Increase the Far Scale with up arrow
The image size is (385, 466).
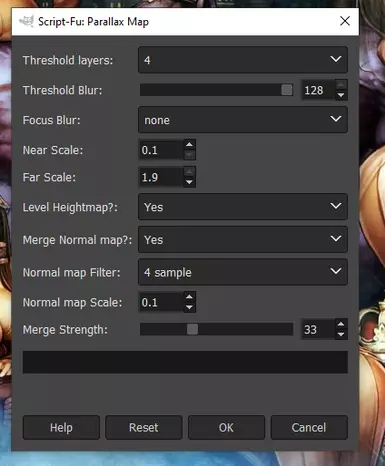(189, 172)
